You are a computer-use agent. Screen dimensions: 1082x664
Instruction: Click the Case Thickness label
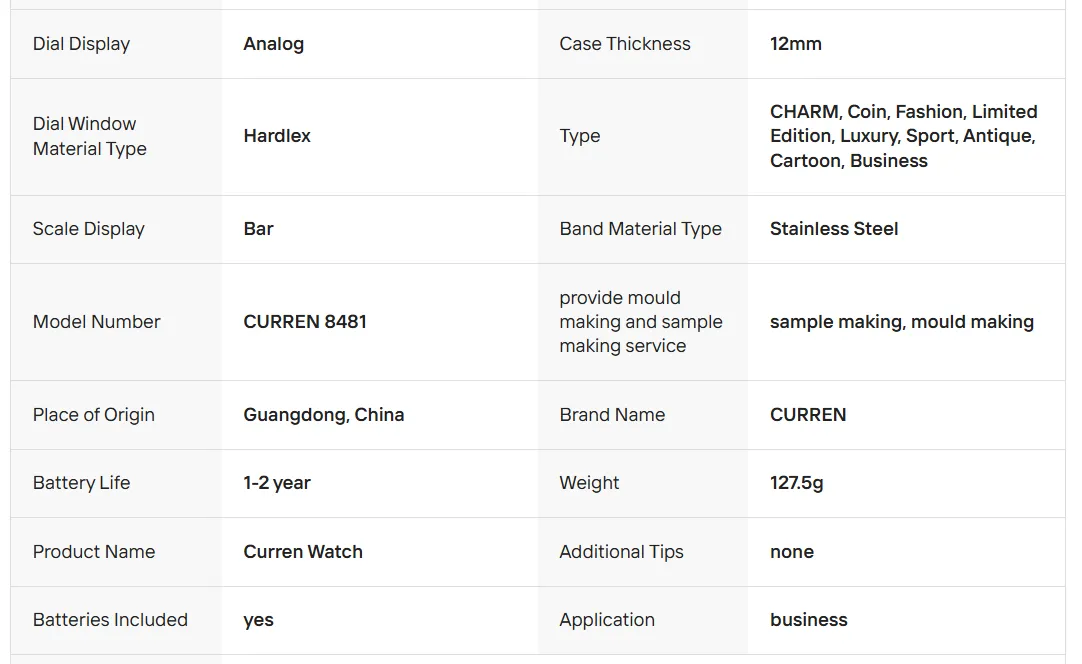tap(624, 44)
